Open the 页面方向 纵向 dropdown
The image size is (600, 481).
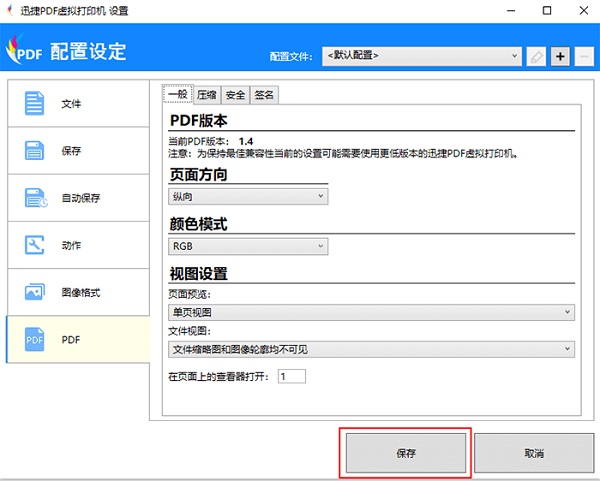tap(248, 196)
